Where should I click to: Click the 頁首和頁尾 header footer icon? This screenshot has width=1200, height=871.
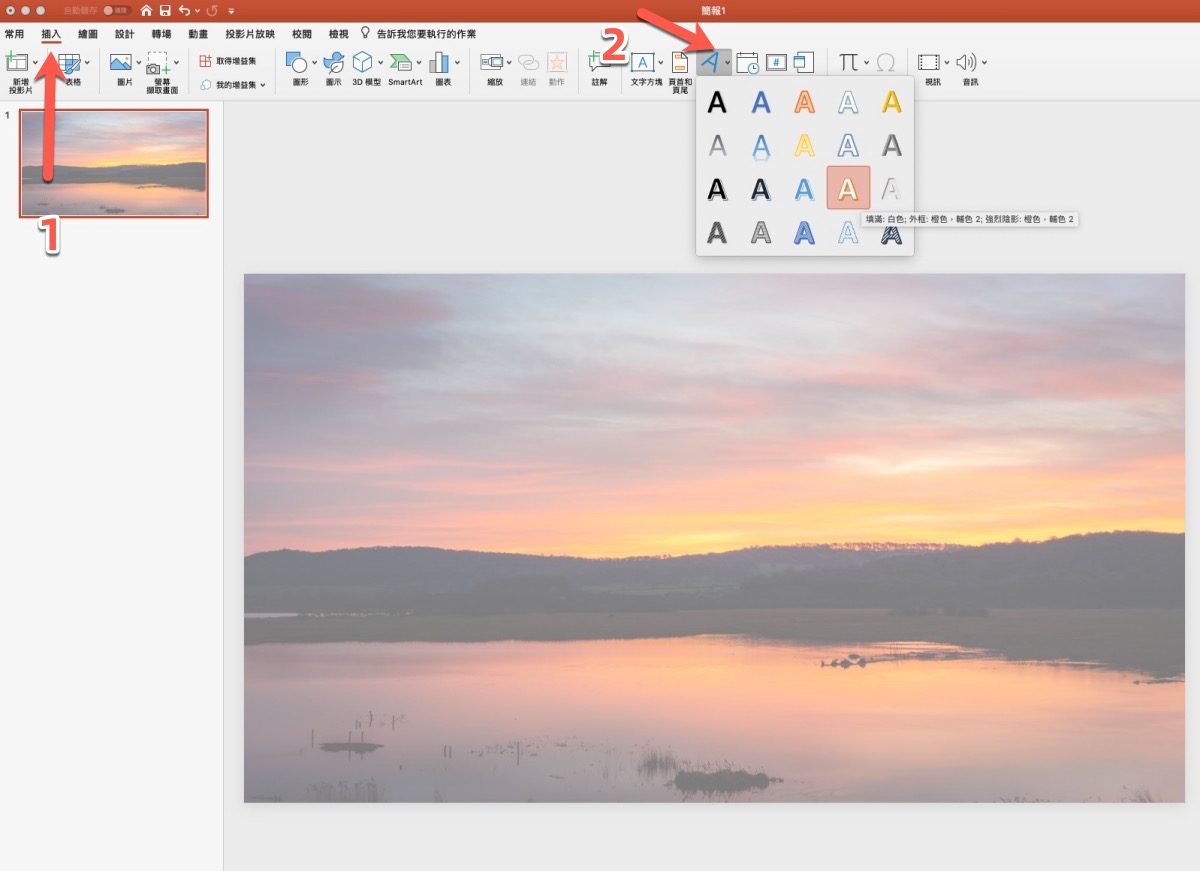(680, 63)
